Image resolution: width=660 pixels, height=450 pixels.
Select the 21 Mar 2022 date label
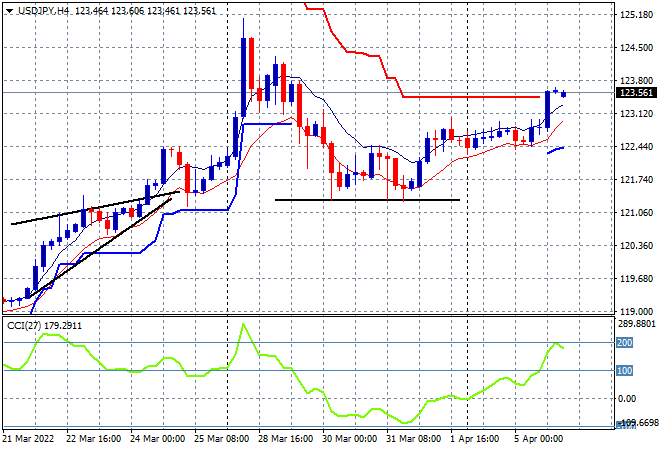[28, 439]
